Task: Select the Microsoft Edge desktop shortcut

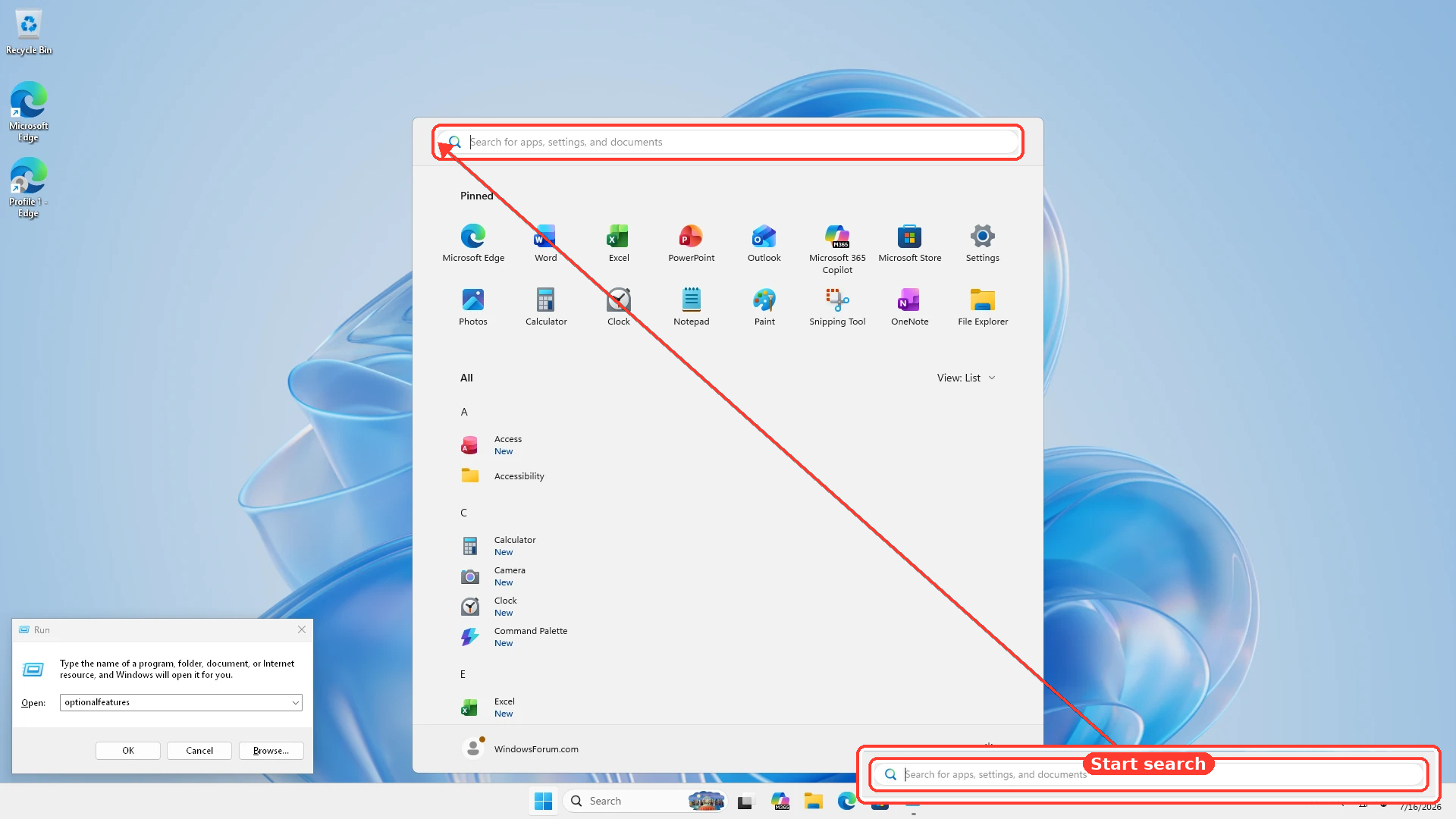Action: click(29, 111)
